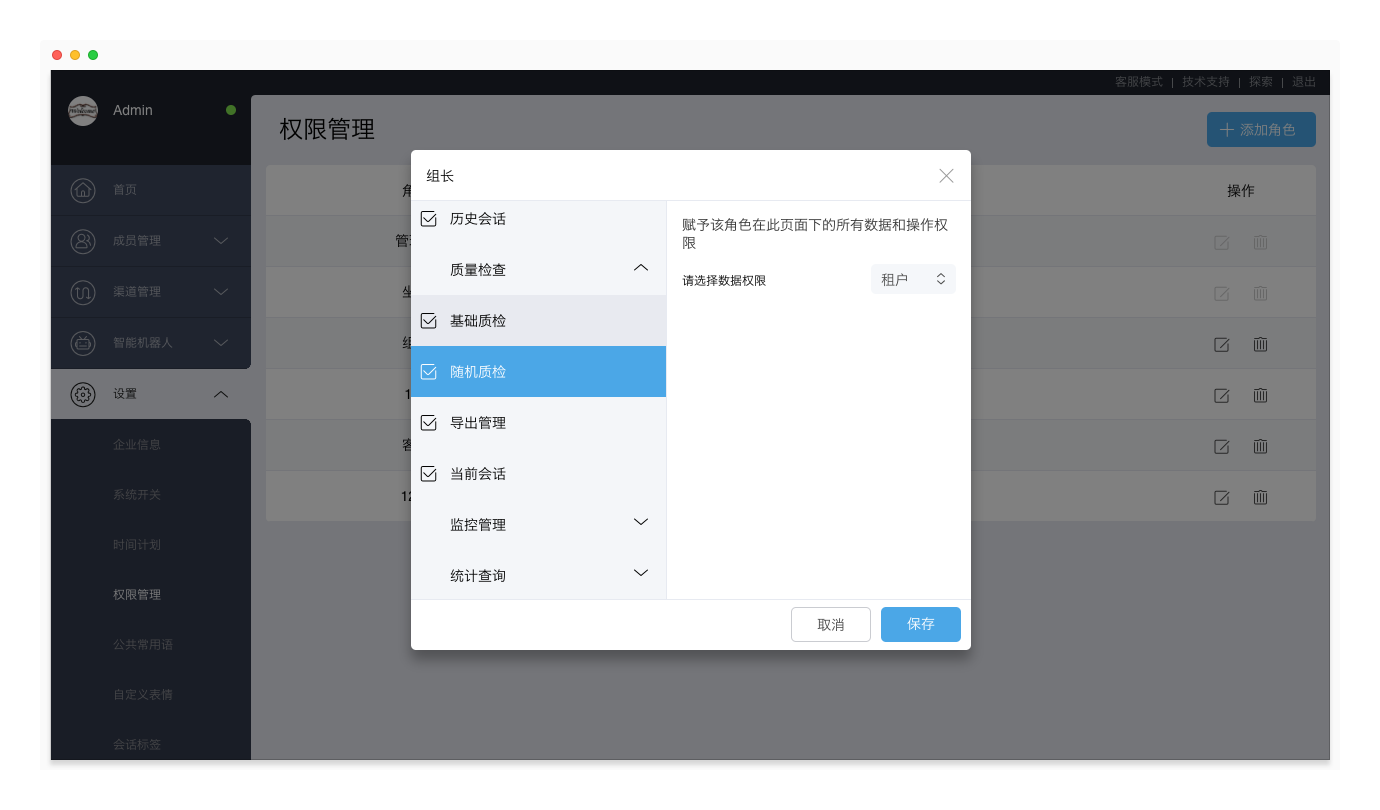Click the 智能机器人 robot icon
The width and height of the screenshot is (1380, 810).
(83, 343)
